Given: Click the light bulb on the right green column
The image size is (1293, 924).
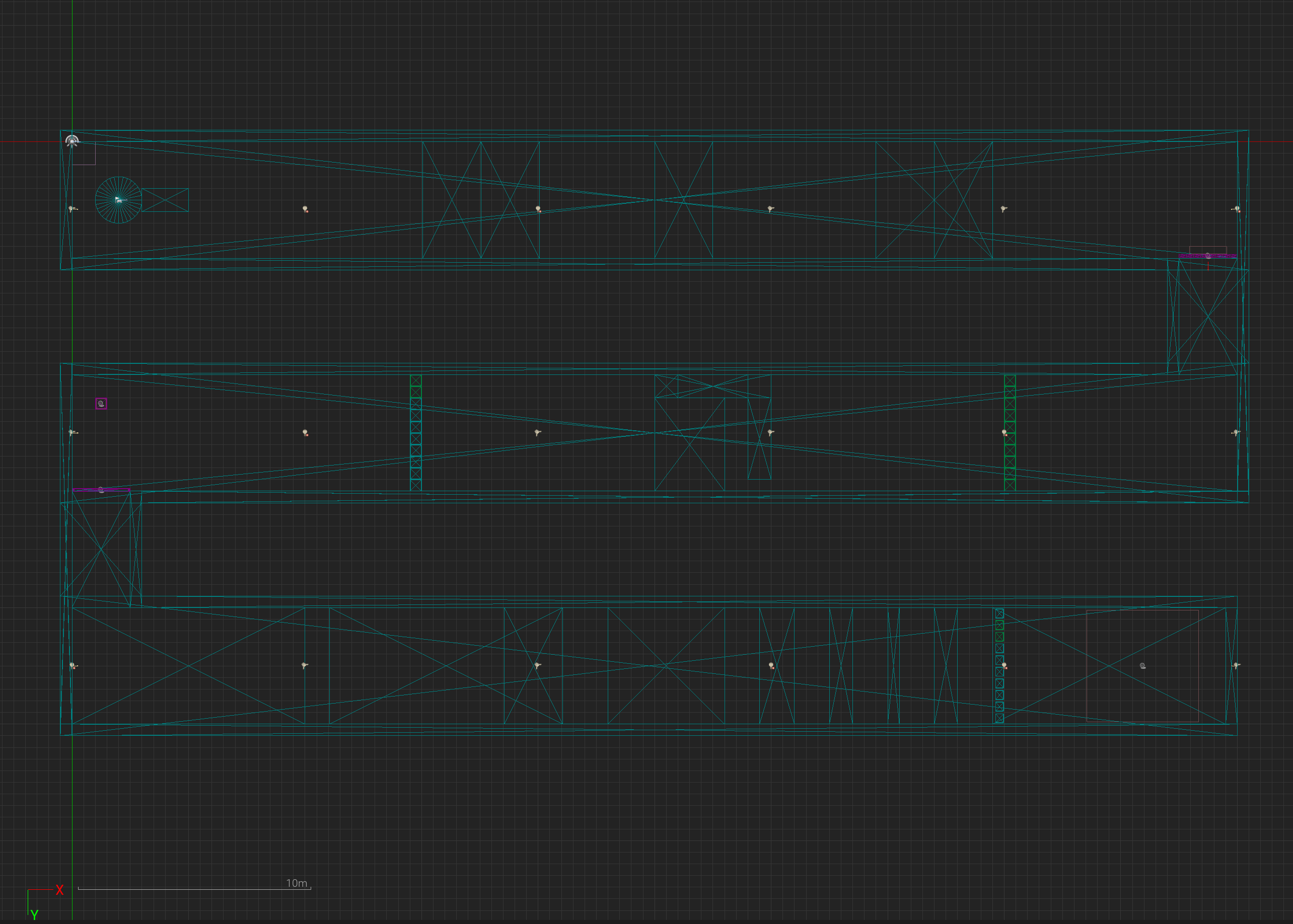Looking at the screenshot, I should [x=1004, y=433].
